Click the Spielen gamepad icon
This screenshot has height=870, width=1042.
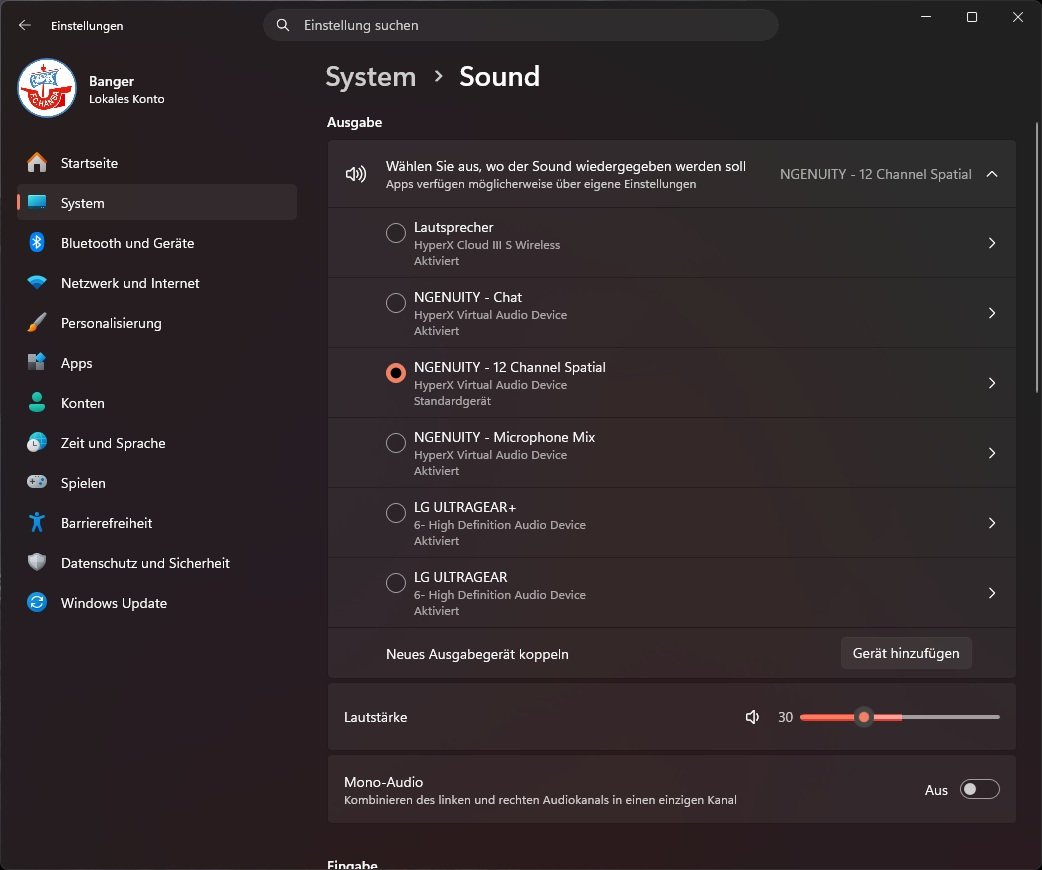point(37,482)
